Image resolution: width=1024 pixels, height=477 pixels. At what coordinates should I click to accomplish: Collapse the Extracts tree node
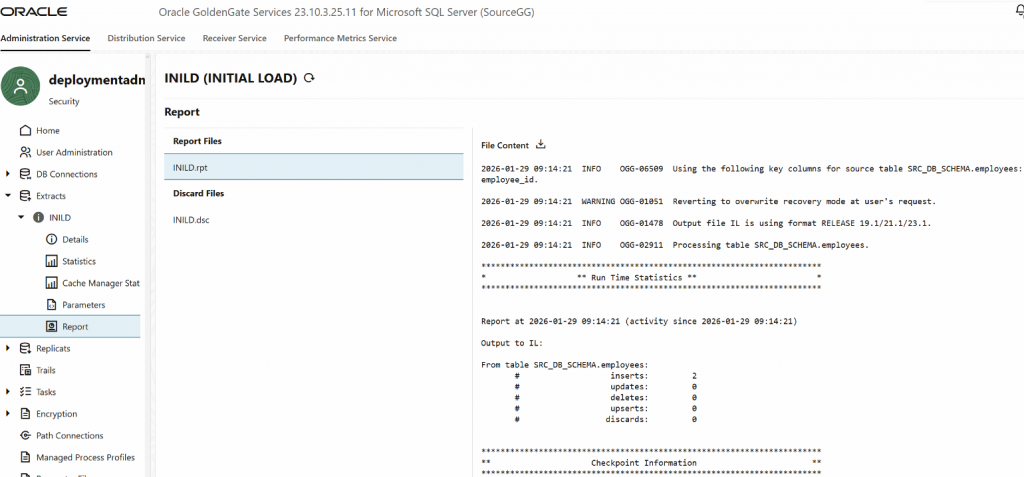(x=8, y=195)
